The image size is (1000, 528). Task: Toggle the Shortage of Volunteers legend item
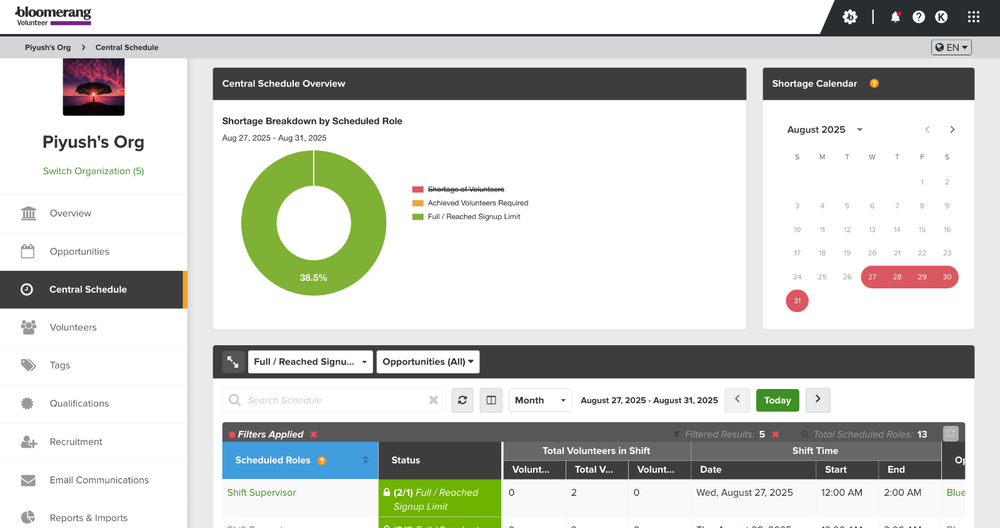[465, 189]
